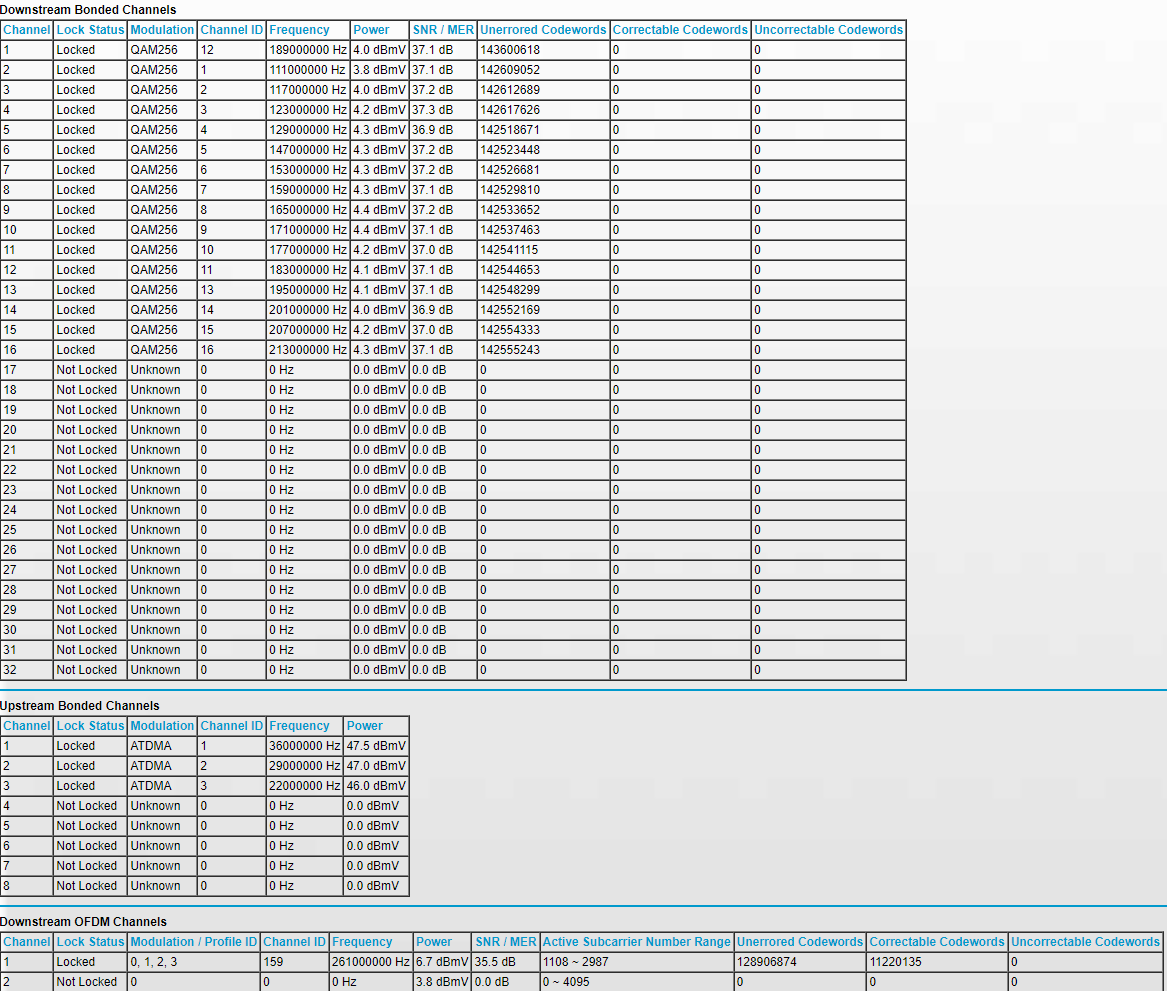Select the 261000000 Hz OFDM channel frequency cell

pyautogui.click(x=372, y=961)
